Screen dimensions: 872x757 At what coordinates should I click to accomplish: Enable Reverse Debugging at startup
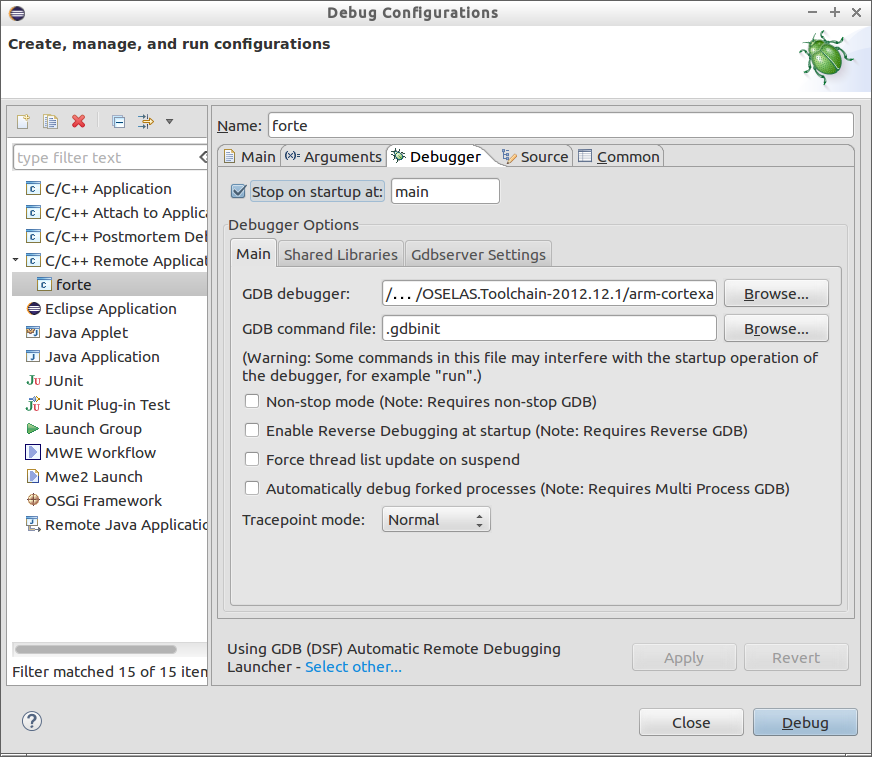[x=252, y=430]
